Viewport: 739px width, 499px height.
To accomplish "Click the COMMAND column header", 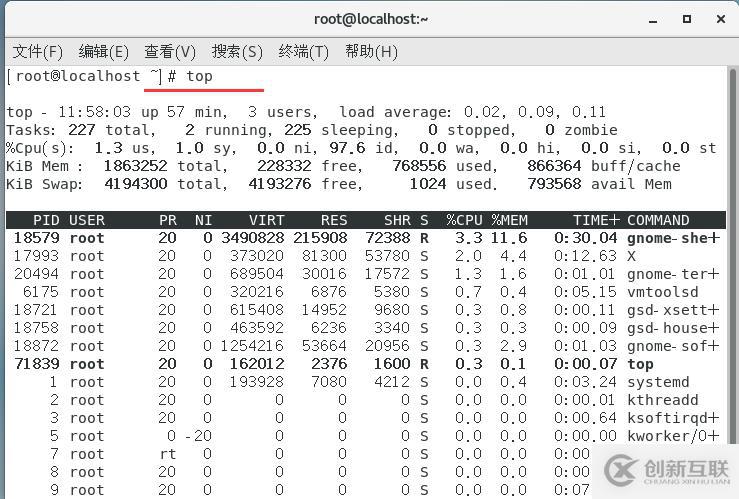I will (x=658, y=220).
